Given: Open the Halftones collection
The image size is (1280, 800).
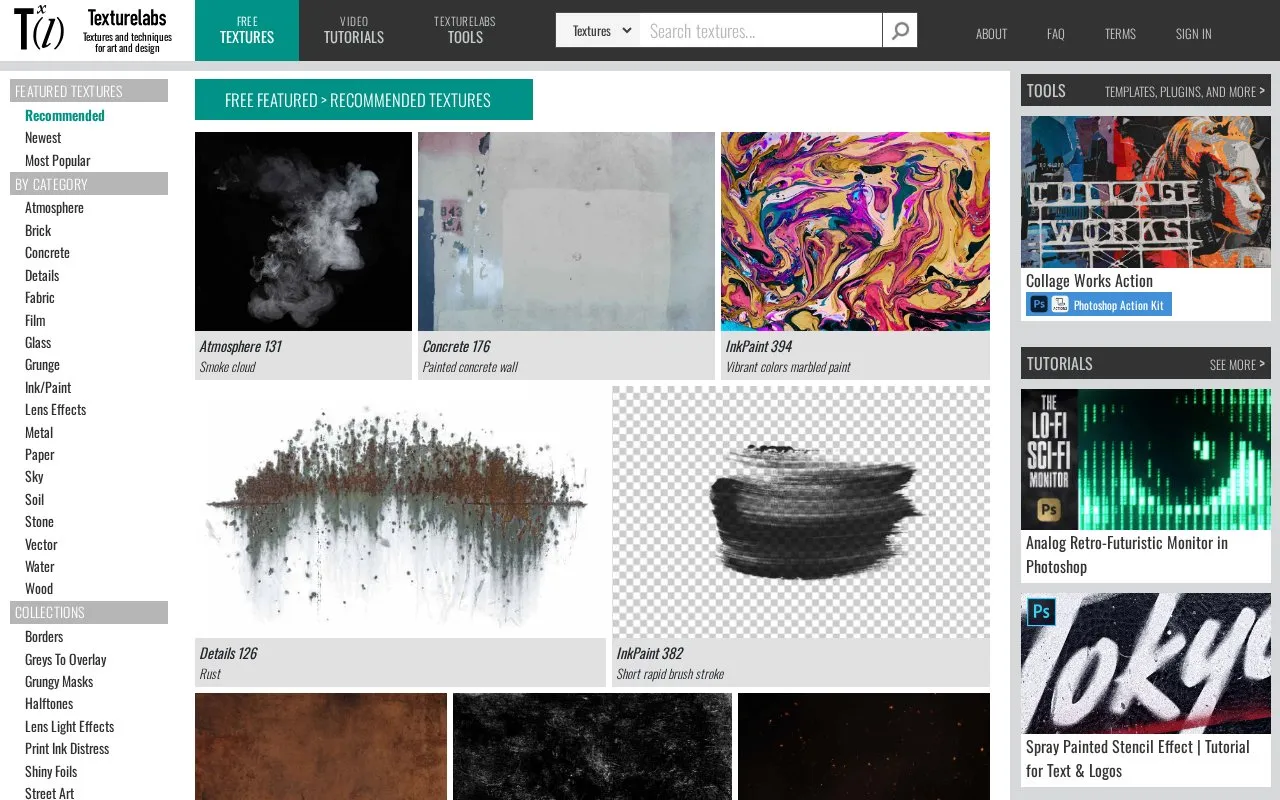Looking at the screenshot, I should click(49, 704).
